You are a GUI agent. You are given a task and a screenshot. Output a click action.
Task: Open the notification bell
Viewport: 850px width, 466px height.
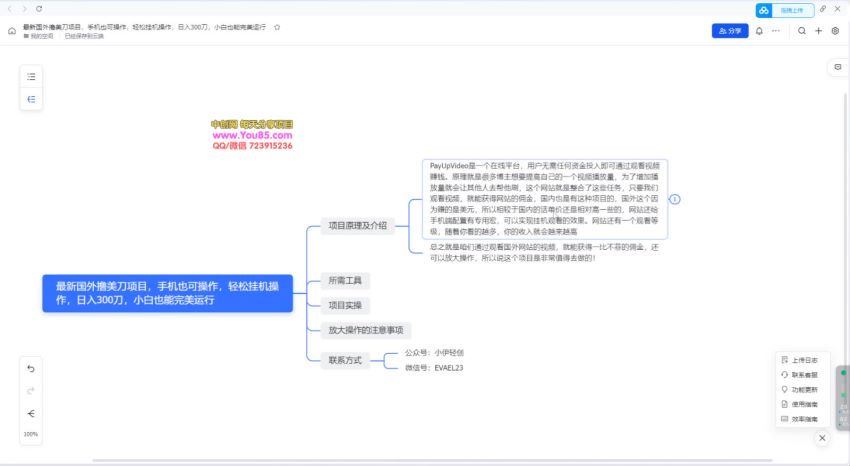[759, 31]
